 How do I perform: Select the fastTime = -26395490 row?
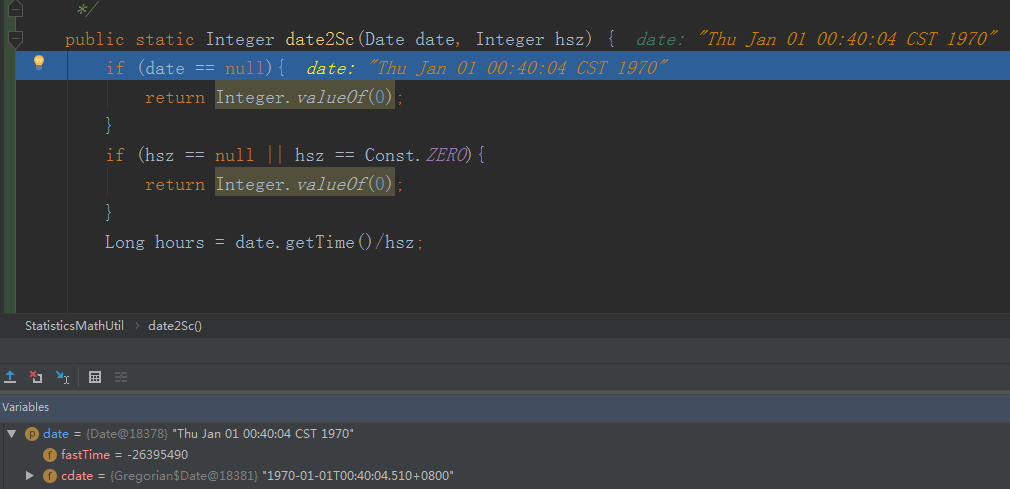505,455
